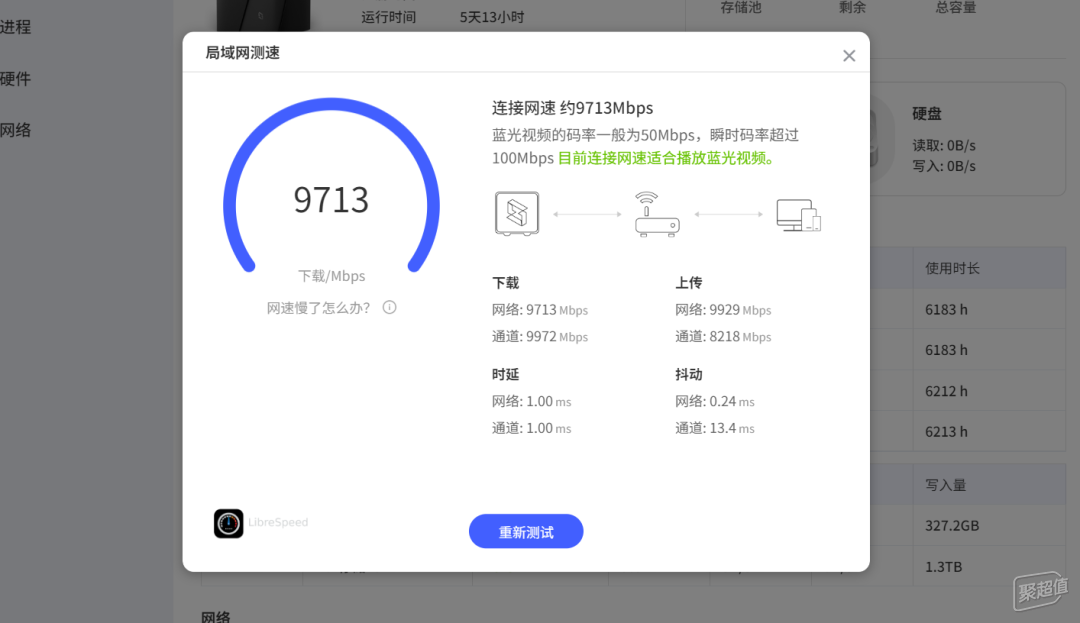
Task: Click the 下载/Mbps gauge label
Action: (331, 276)
